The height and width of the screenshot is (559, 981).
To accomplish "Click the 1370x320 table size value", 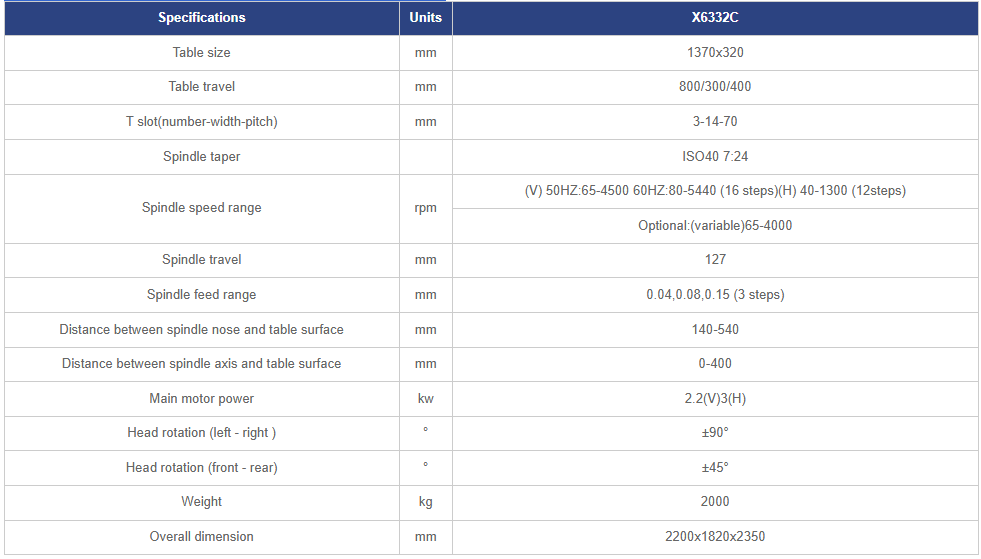I will pyautogui.click(x=715, y=53).
